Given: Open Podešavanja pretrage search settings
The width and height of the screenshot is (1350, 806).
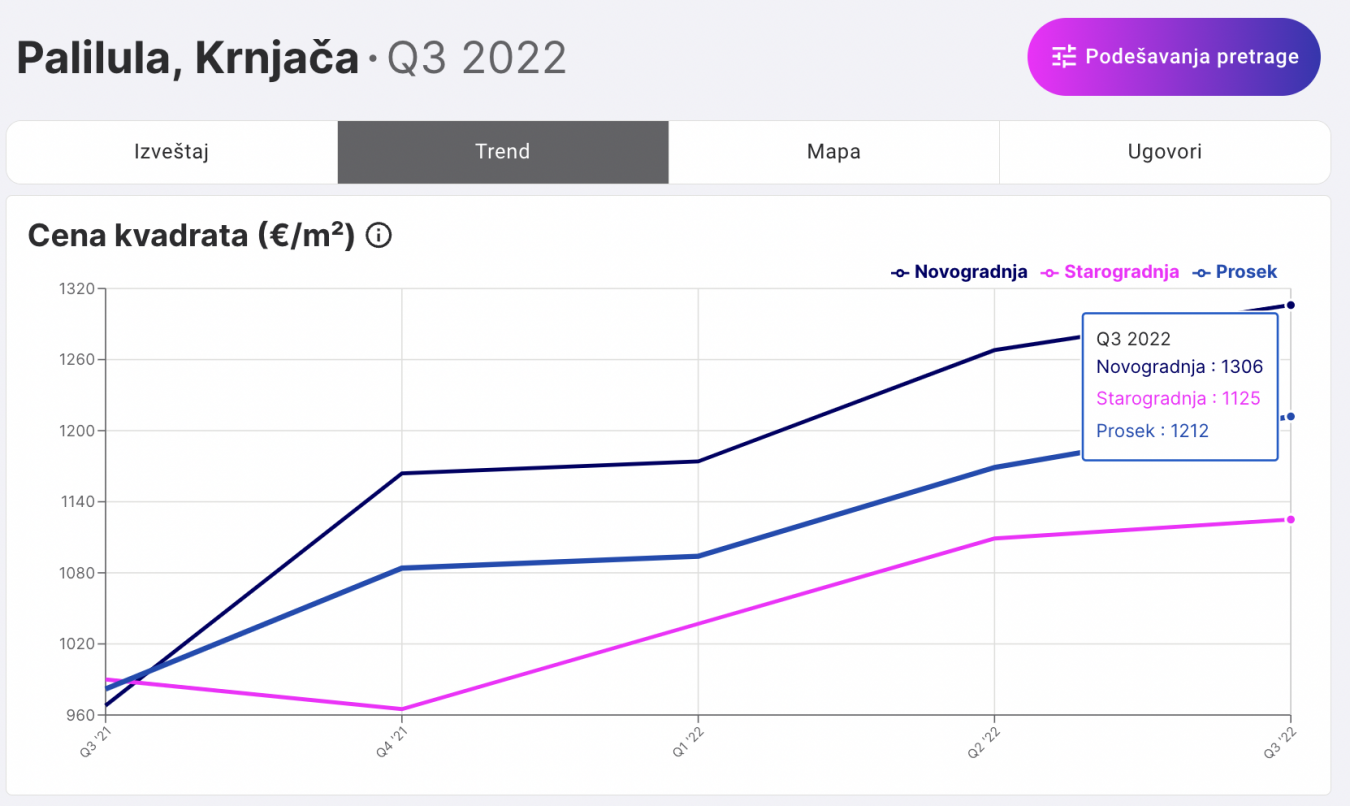Looking at the screenshot, I should [1174, 57].
